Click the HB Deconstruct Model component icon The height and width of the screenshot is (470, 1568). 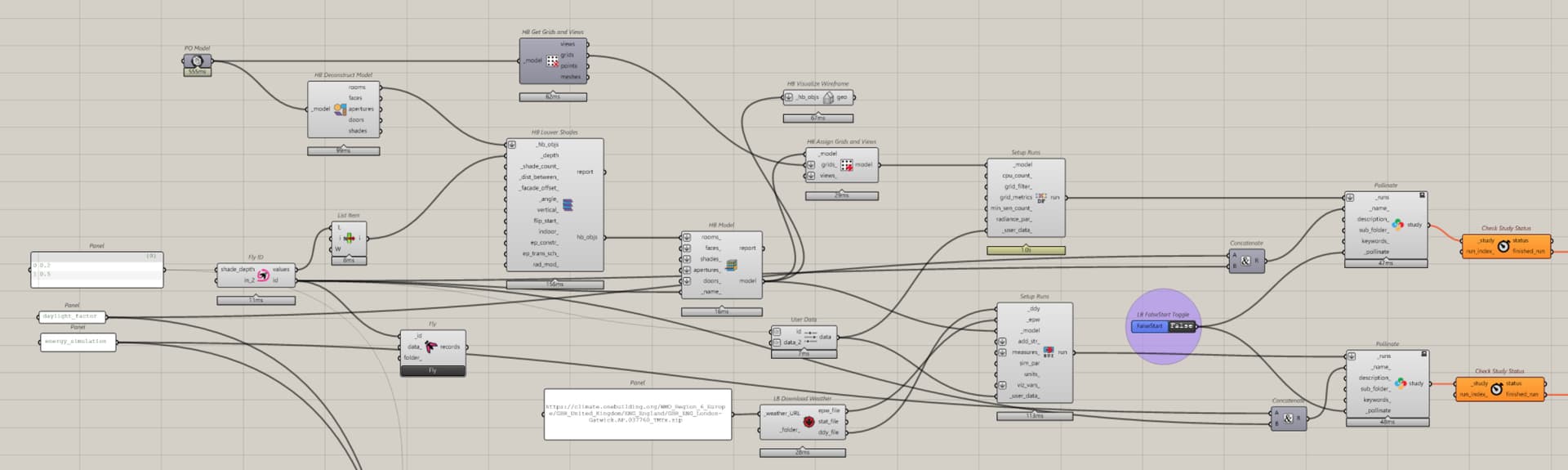click(x=340, y=109)
